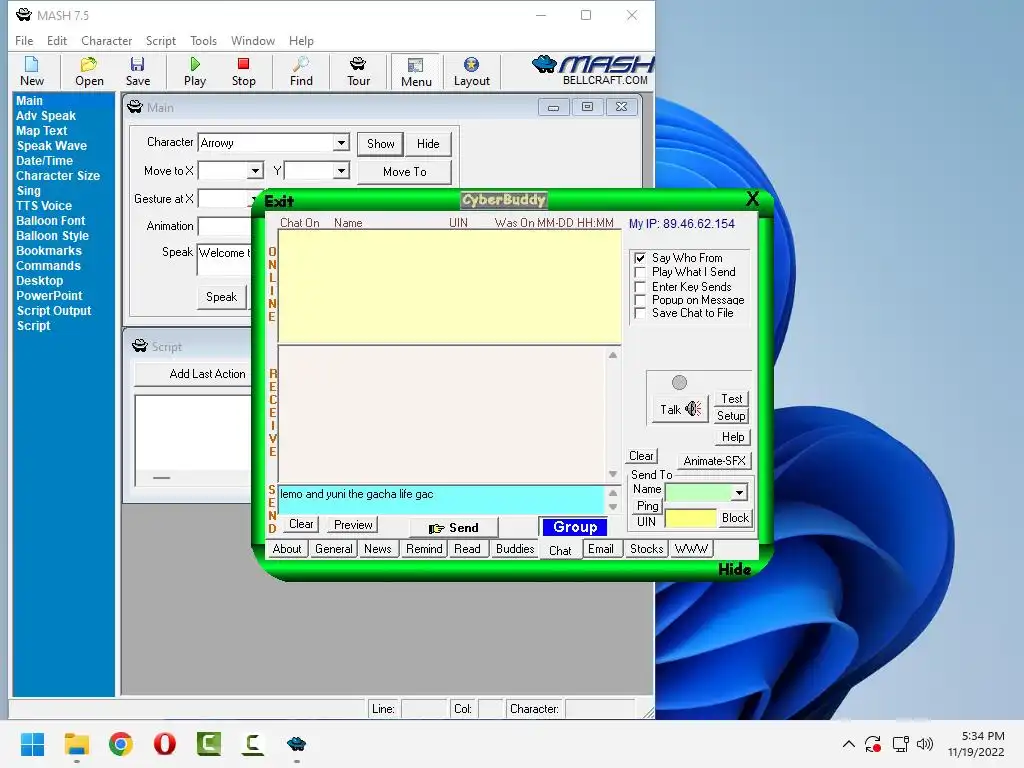Screen dimensions: 1024x768
Task: Restore the Main child window
Action: (587, 107)
